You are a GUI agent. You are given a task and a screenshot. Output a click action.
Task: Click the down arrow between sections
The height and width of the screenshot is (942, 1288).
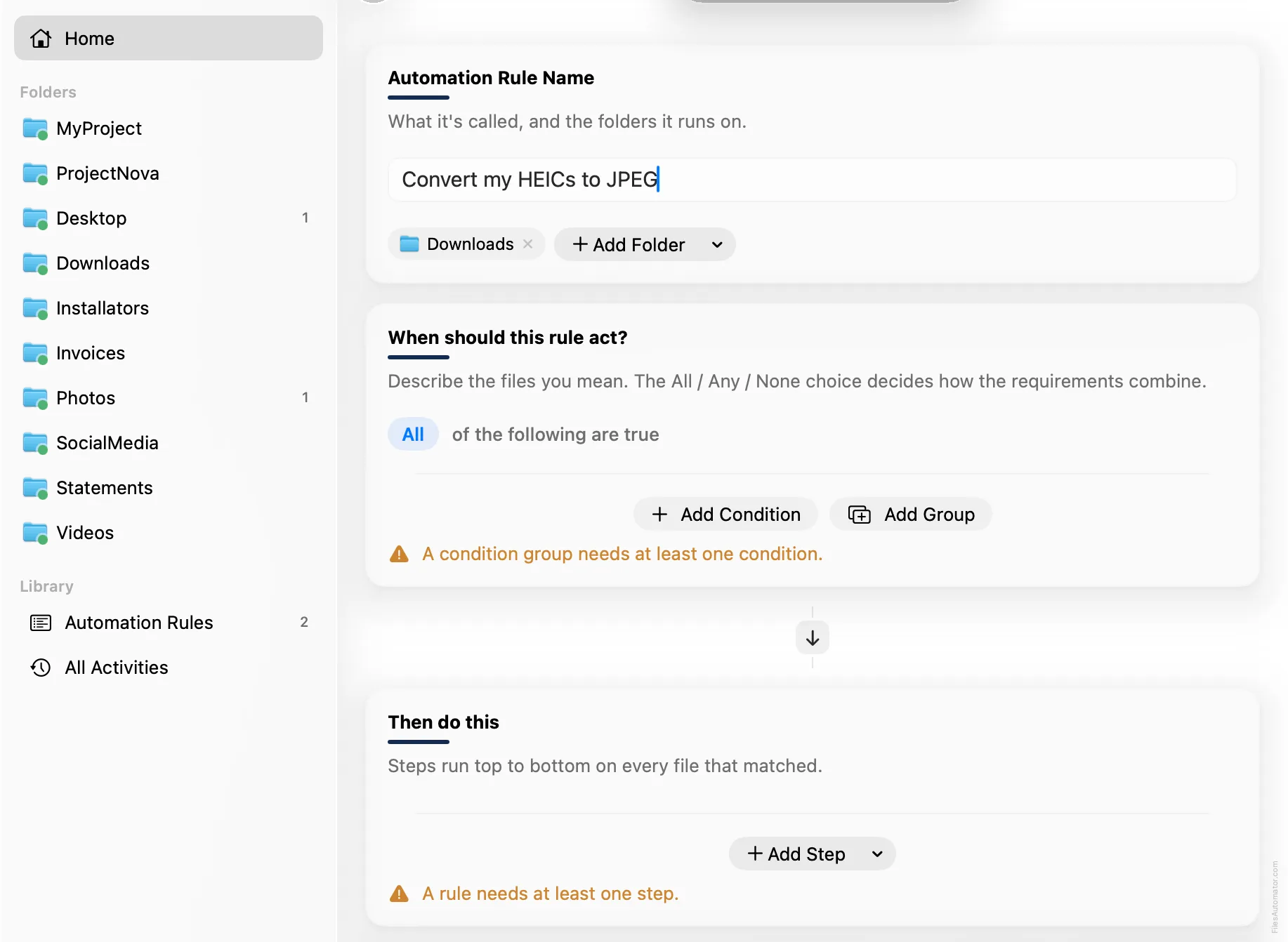(813, 638)
